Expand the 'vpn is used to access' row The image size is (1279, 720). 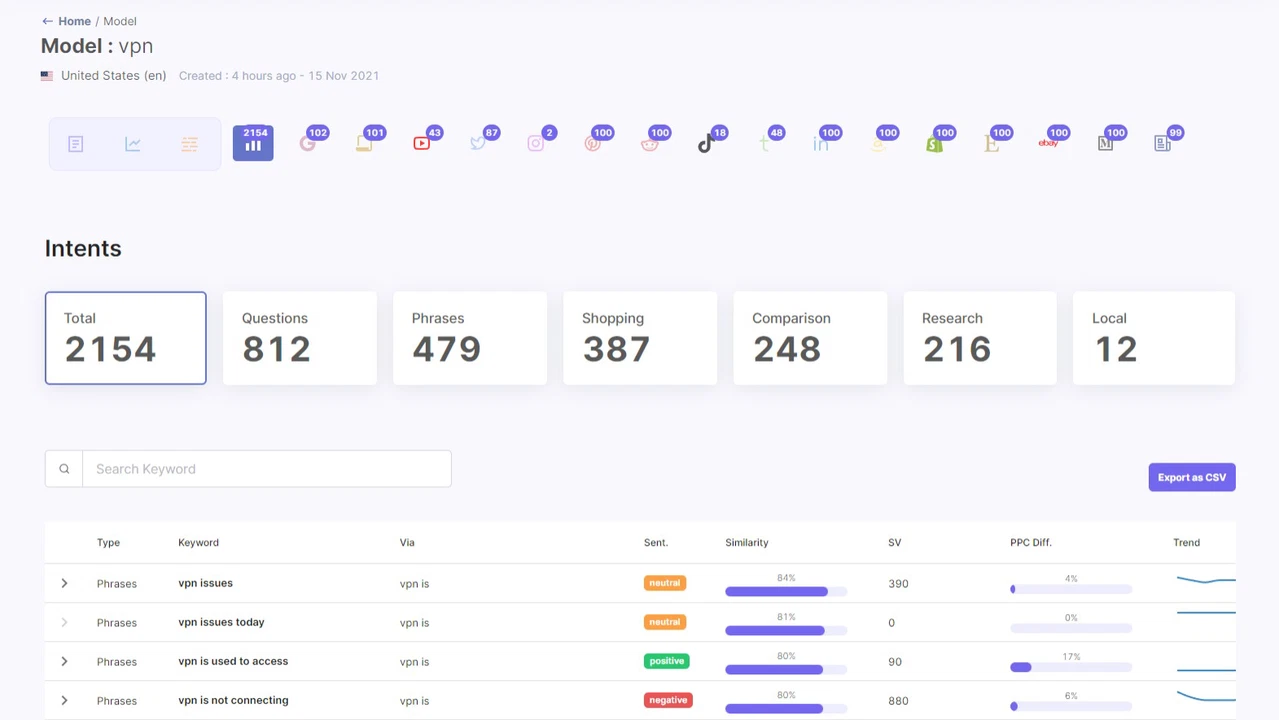tap(64, 661)
